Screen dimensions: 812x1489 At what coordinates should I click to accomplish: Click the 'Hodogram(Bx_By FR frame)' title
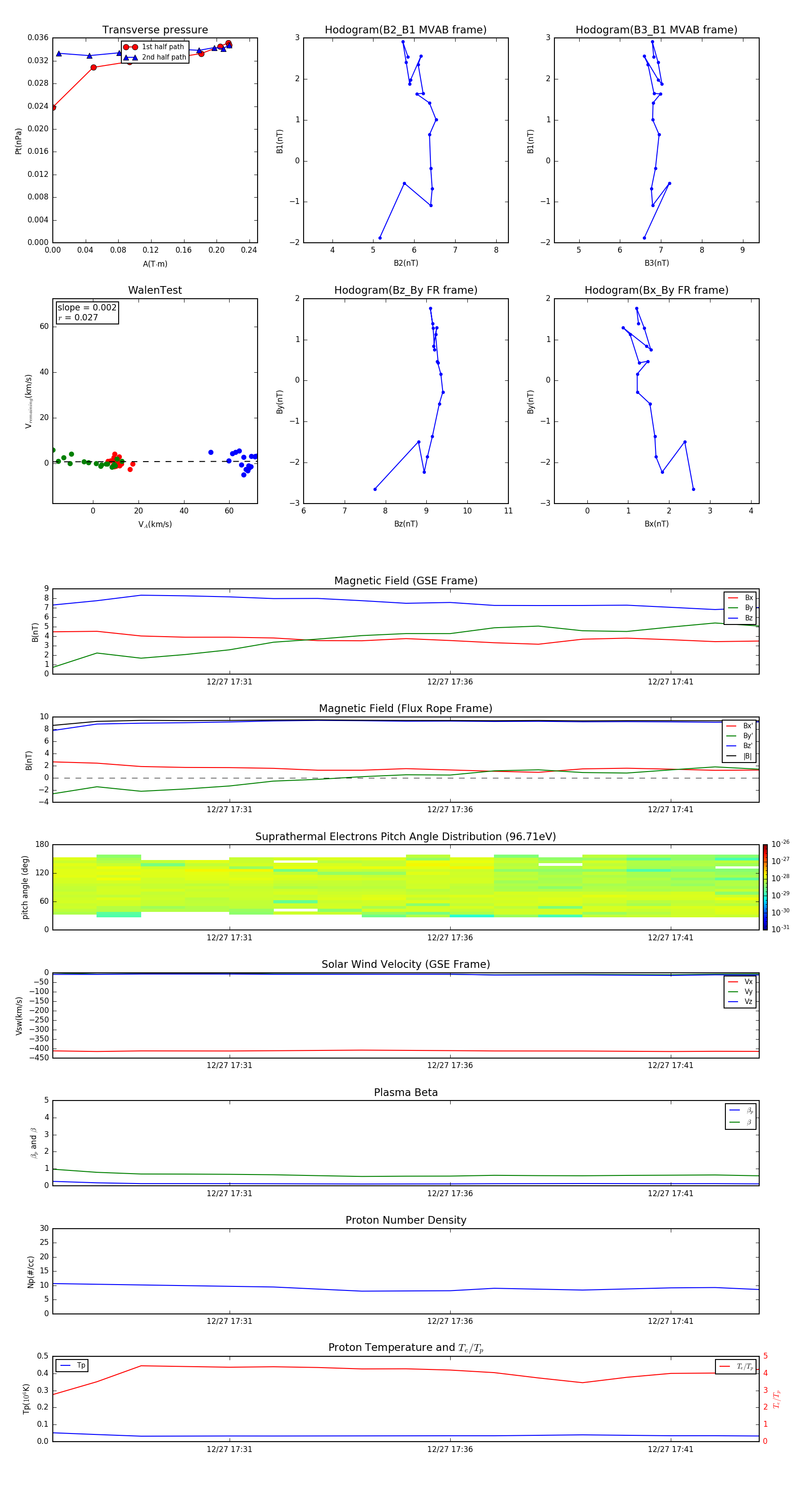656,290
